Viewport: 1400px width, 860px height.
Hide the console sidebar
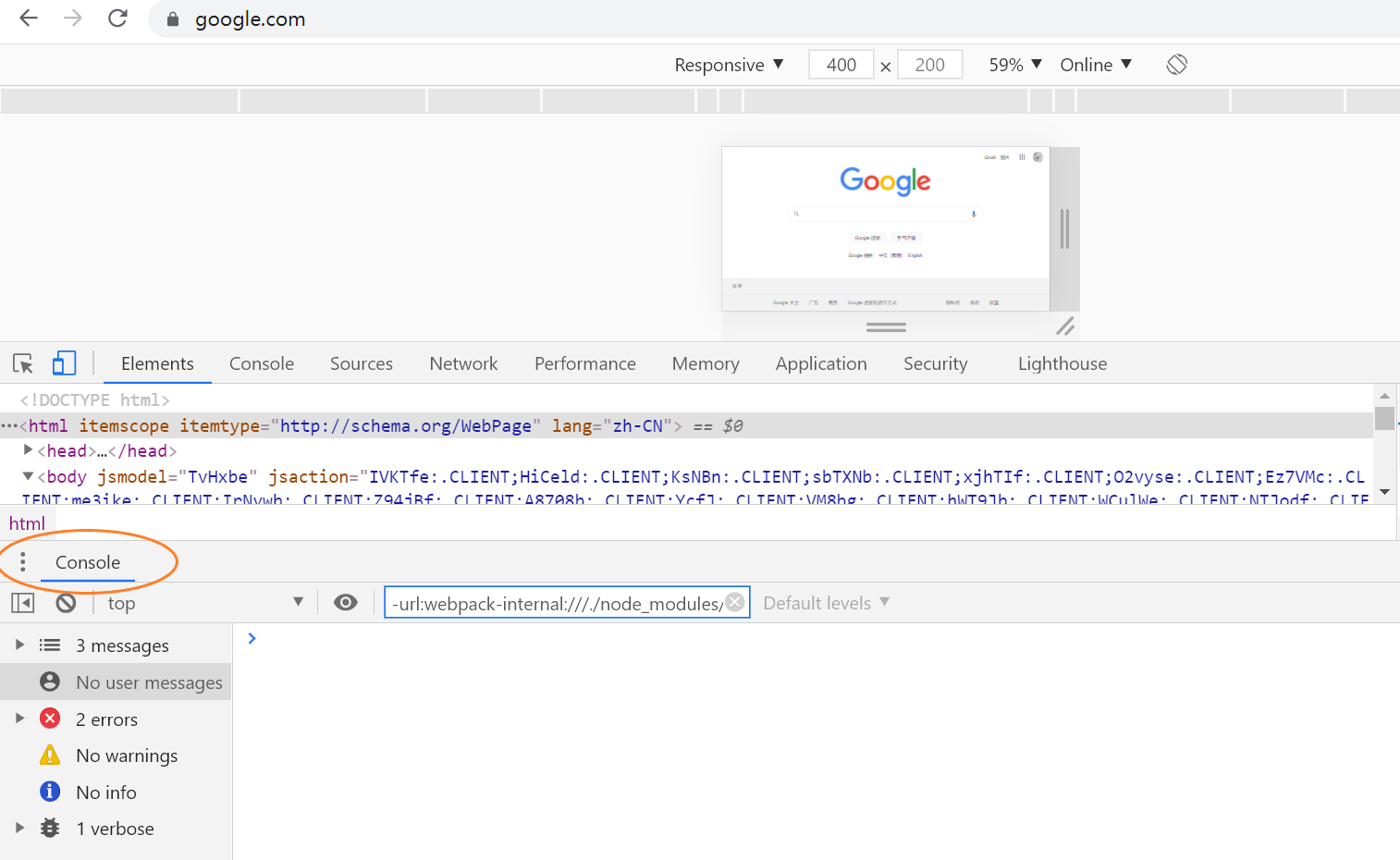tap(23, 603)
